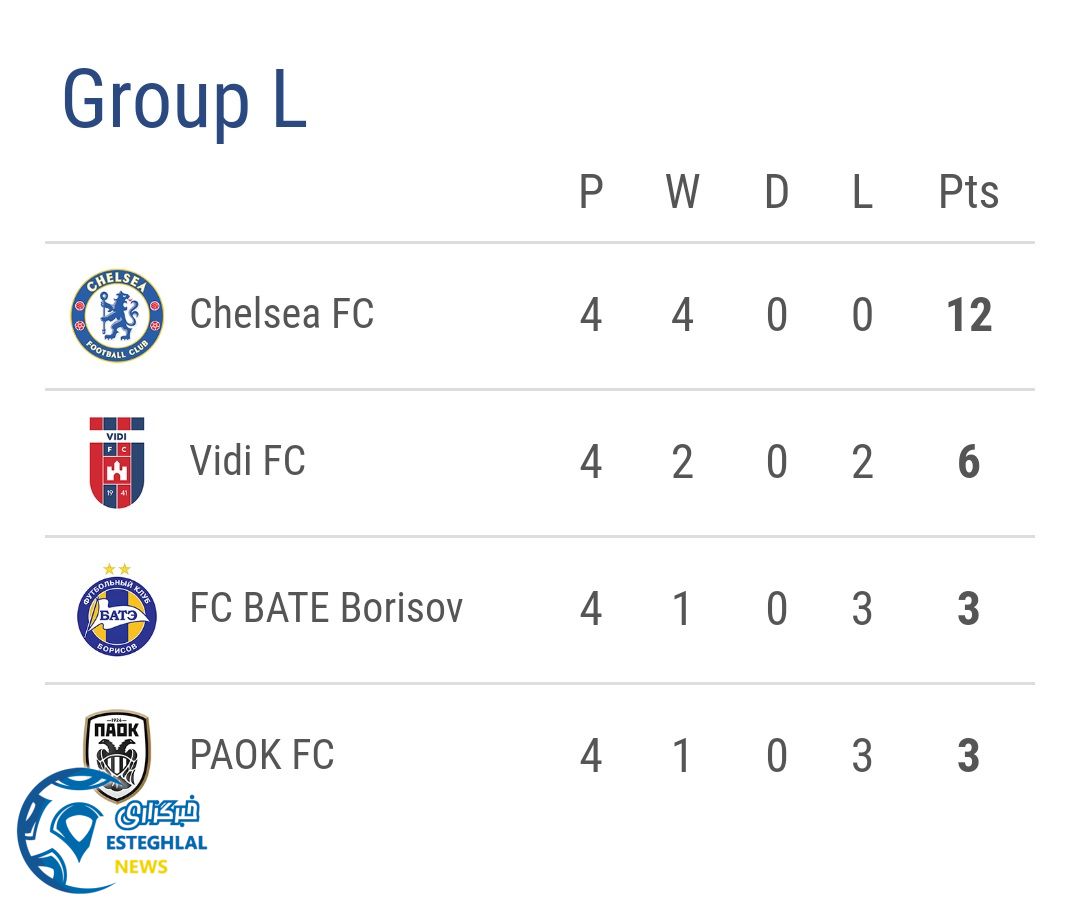Click the Chelsea FC club crest
Image resolution: width=1078 pixels, height=924 pixels.
(x=117, y=316)
